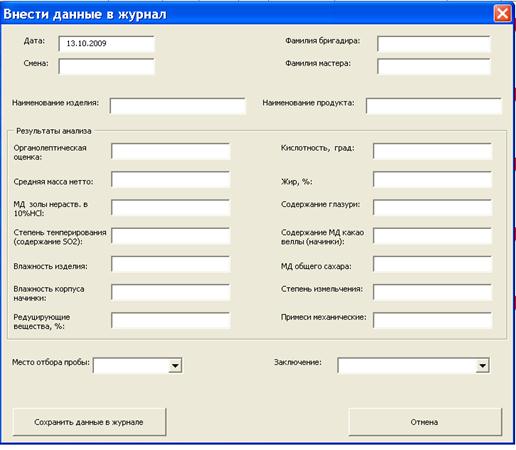
Task: Close the Внести данные в журнал dialog
Action: pos(502,14)
